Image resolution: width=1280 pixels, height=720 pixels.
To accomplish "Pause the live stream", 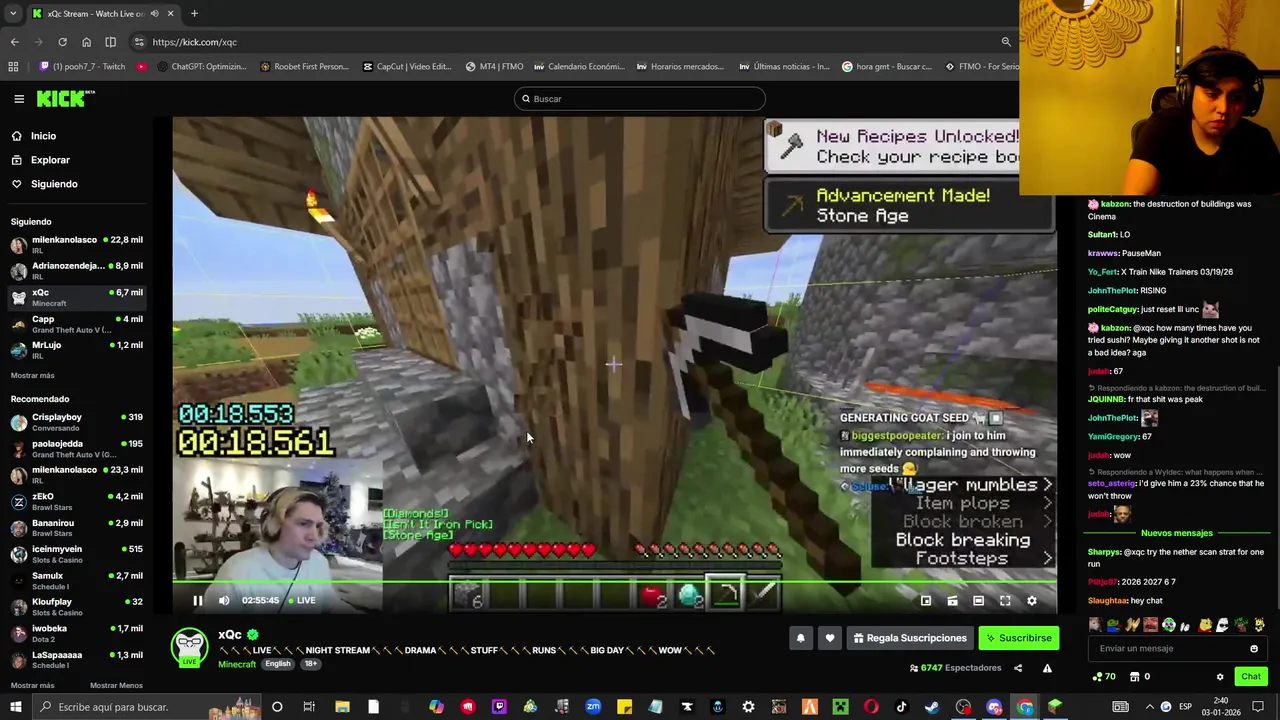I will [197, 601].
